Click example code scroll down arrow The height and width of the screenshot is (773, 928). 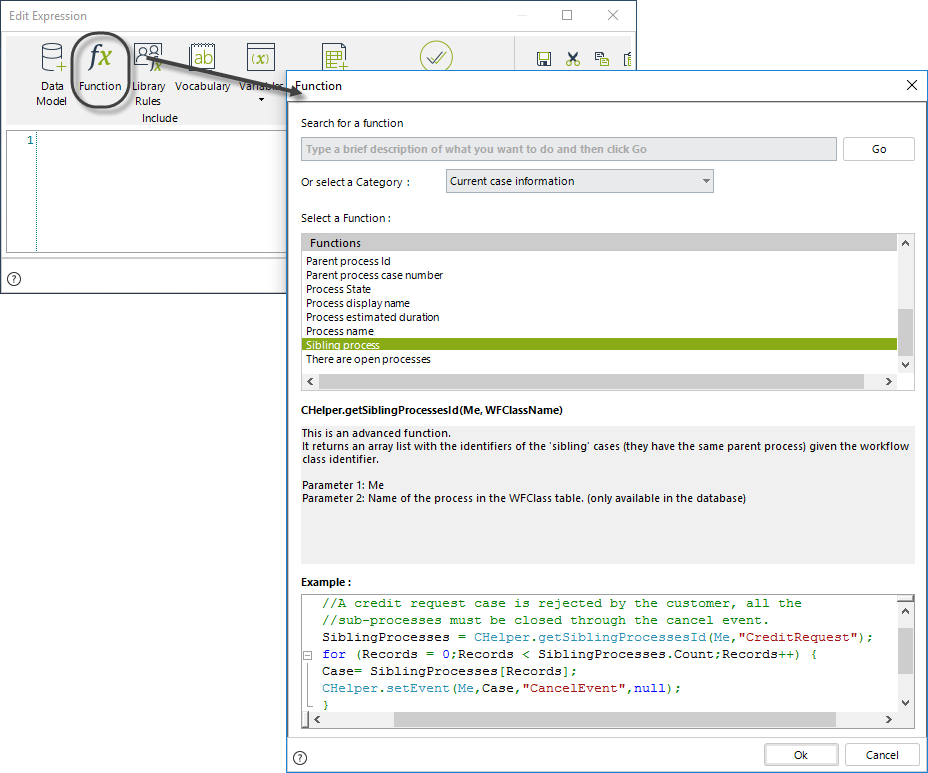pyautogui.click(x=905, y=703)
